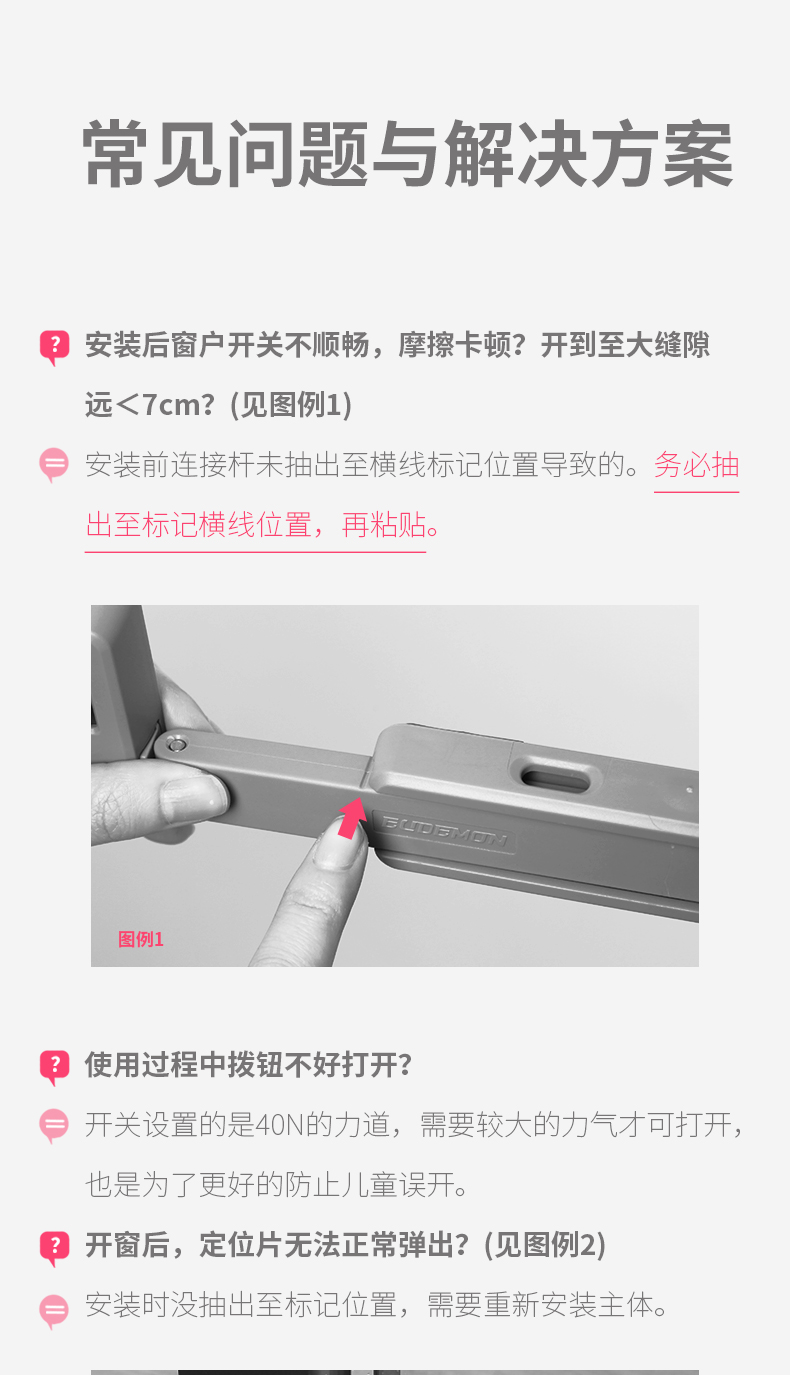The height and width of the screenshot is (1375, 790).
Task: Click the first pink question mark bubble icon
Action: 54,347
